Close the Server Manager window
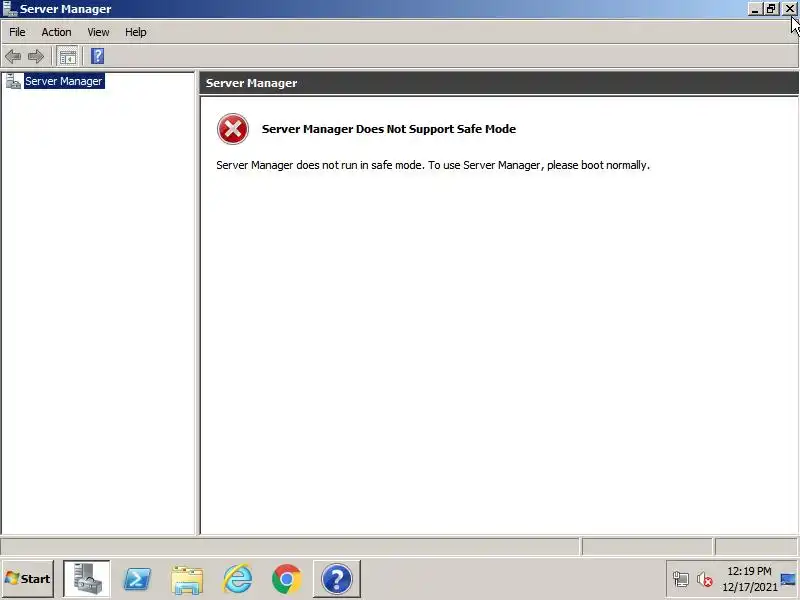Screen dimensions: 800x600 coord(789,9)
